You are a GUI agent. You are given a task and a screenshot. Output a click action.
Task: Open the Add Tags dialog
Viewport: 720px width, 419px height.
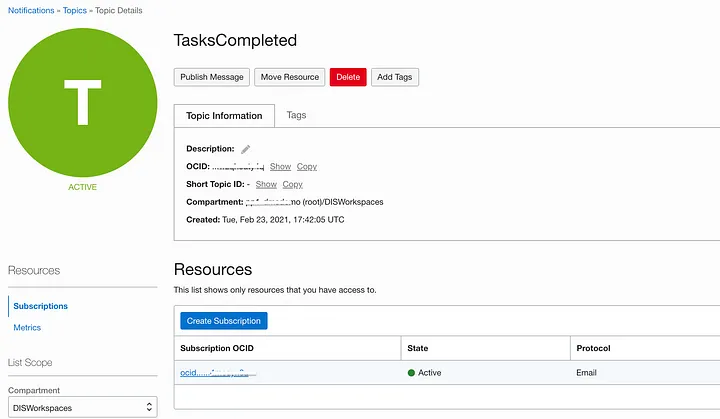pos(395,77)
